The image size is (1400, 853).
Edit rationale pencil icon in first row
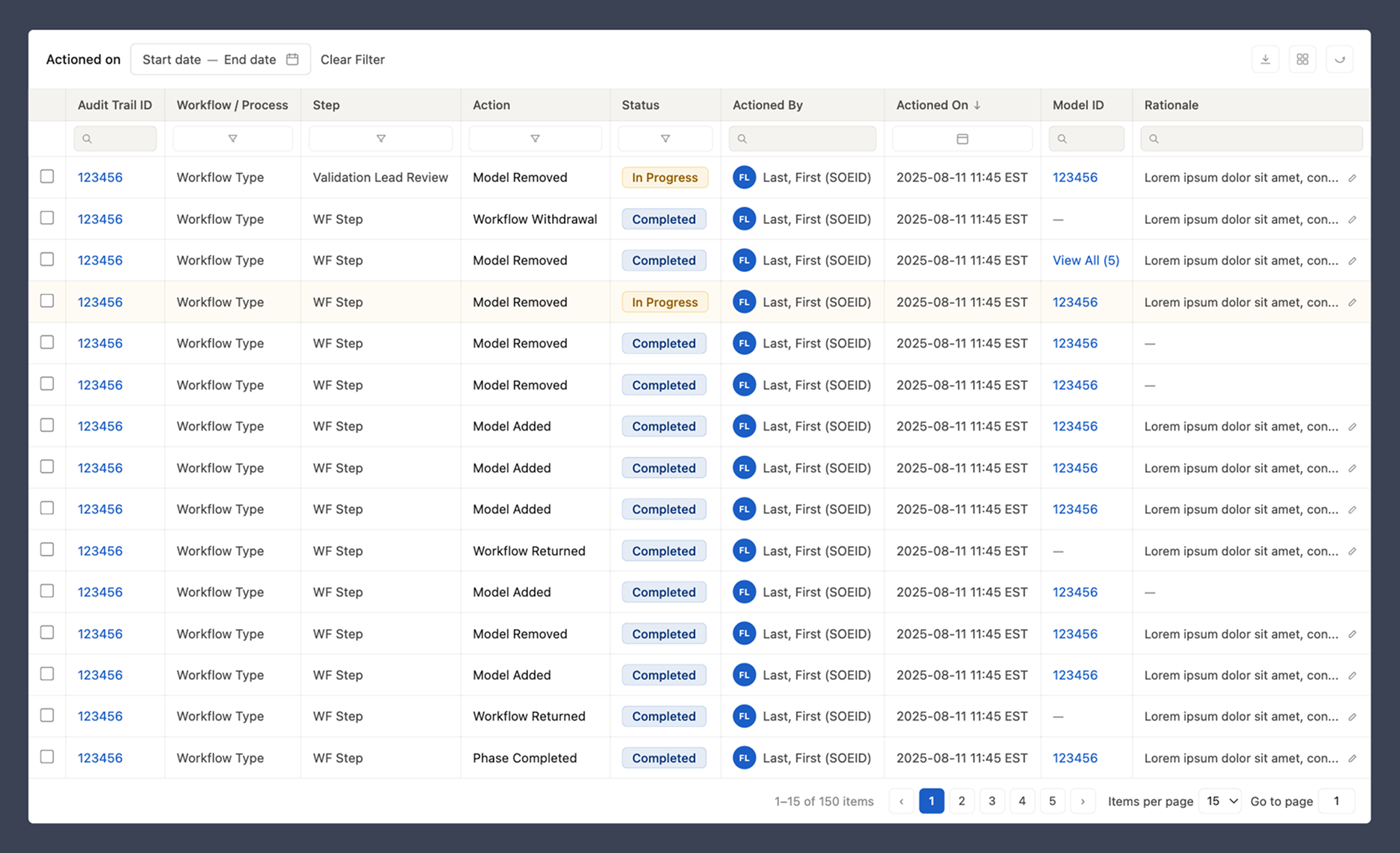coord(1352,178)
